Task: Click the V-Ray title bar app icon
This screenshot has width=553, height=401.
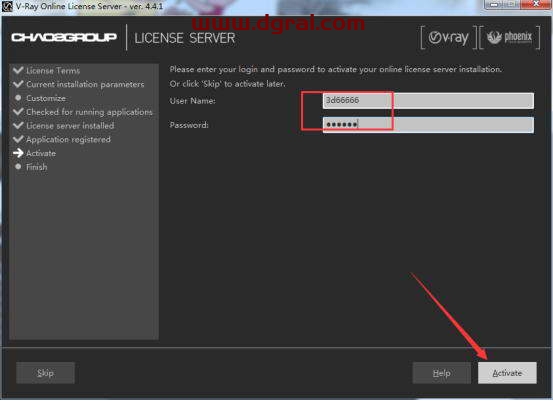Action: point(7,6)
